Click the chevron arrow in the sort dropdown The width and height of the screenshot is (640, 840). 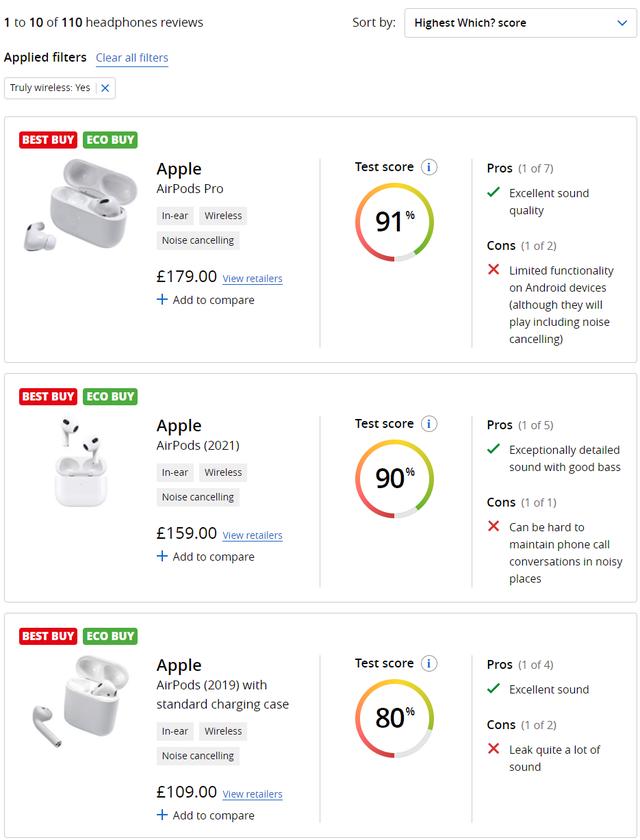(x=622, y=23)
